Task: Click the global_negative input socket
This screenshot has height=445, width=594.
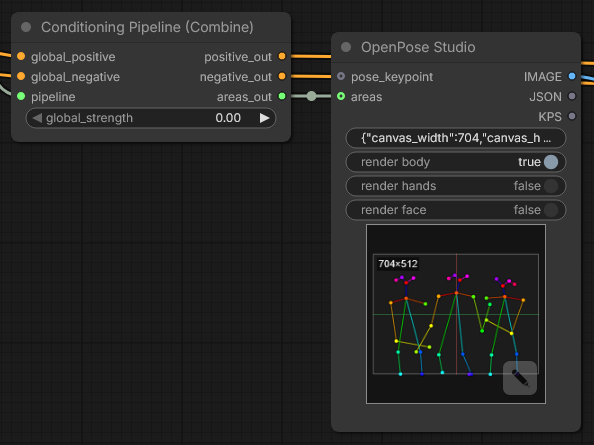Action: click(x=21, y=77)
